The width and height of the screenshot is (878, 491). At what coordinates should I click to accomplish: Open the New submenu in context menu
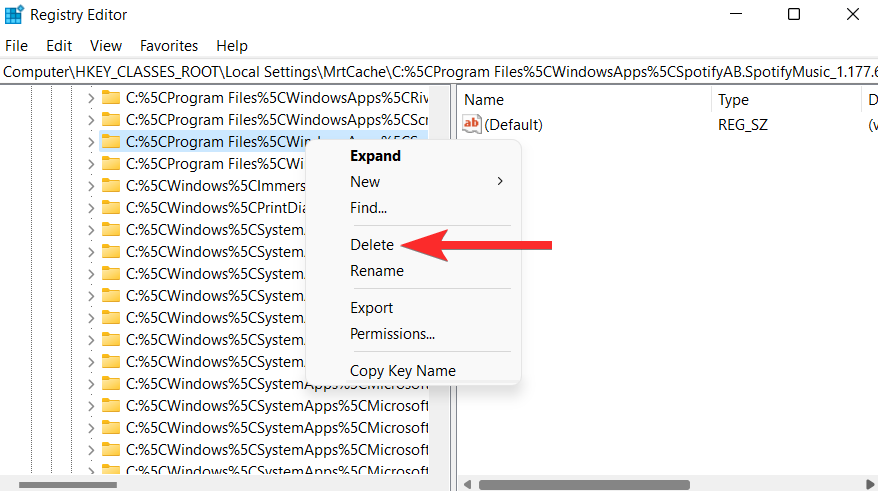(426, 182)
